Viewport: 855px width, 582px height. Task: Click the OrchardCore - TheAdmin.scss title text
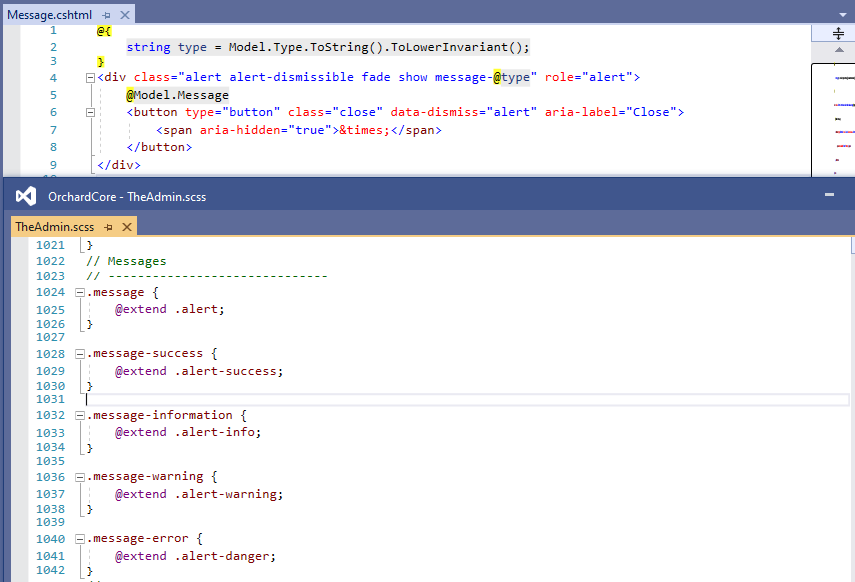click(127, 197)
